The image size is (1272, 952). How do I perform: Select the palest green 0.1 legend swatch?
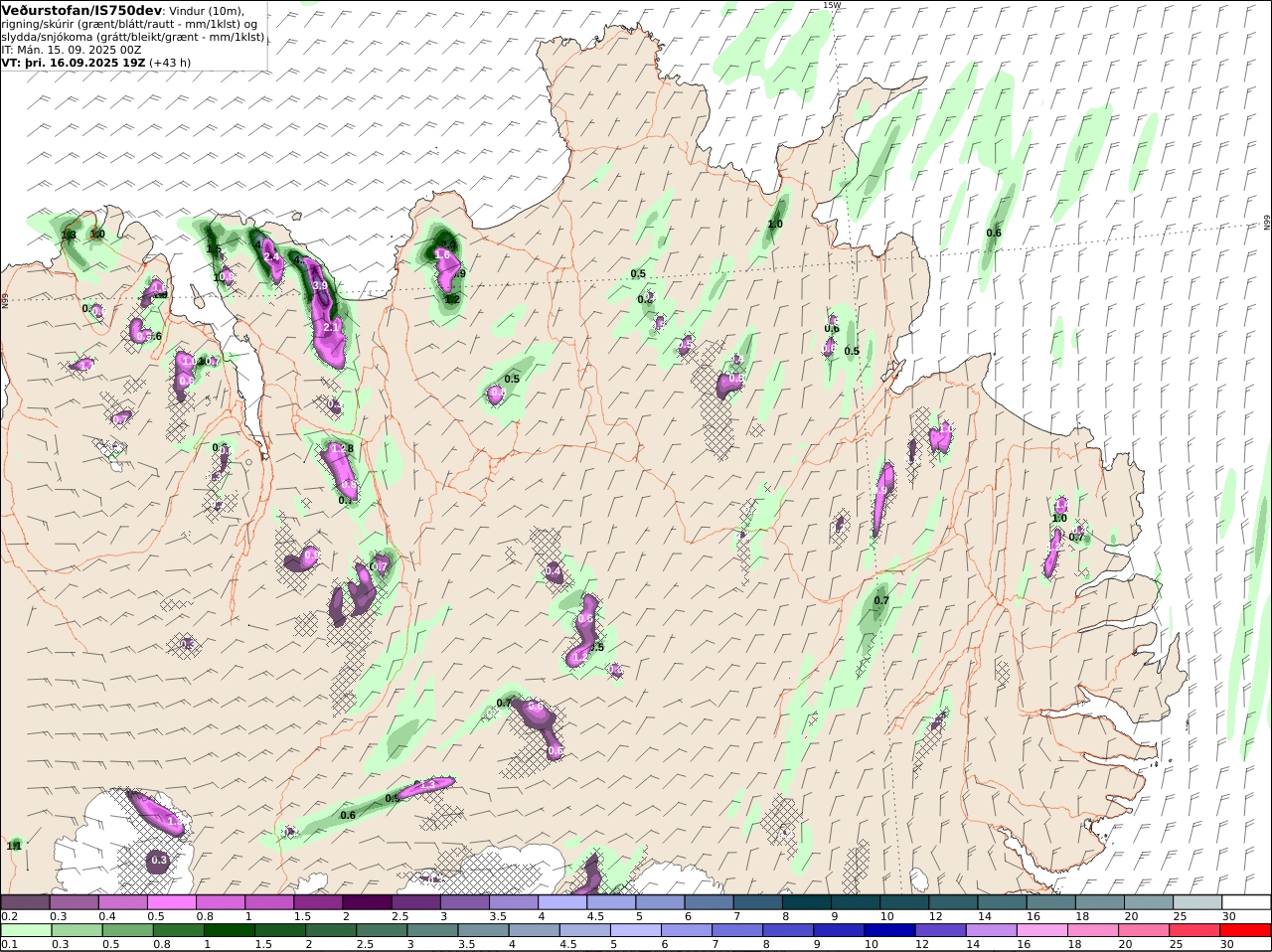[x=25, y=930]
